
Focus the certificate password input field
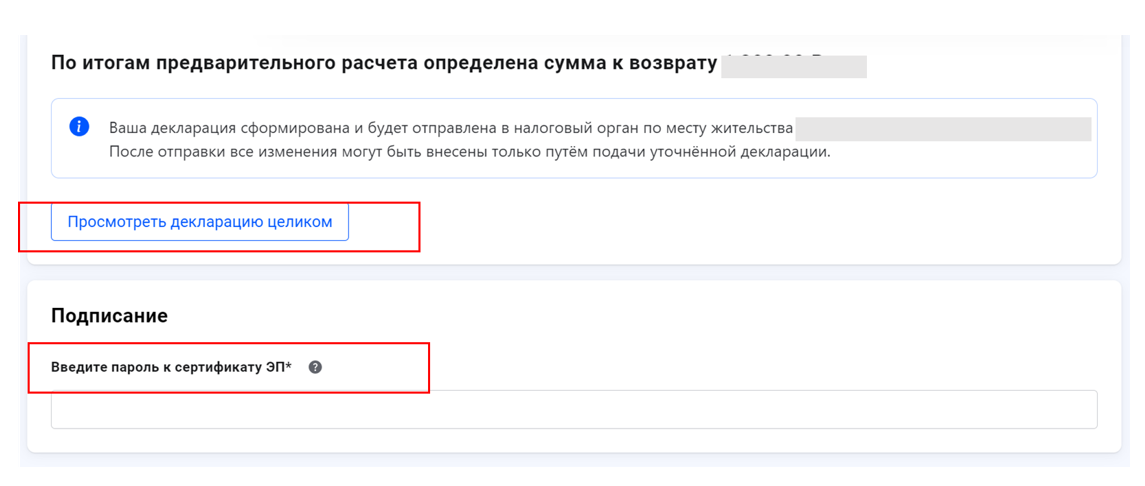(x=573, y=409)
